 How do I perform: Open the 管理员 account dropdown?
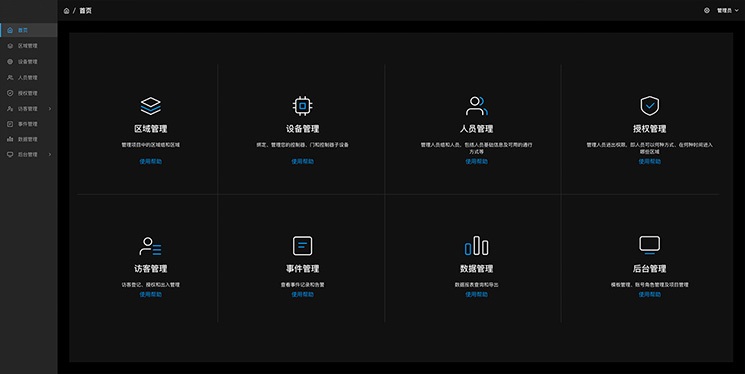click(727, 10)
